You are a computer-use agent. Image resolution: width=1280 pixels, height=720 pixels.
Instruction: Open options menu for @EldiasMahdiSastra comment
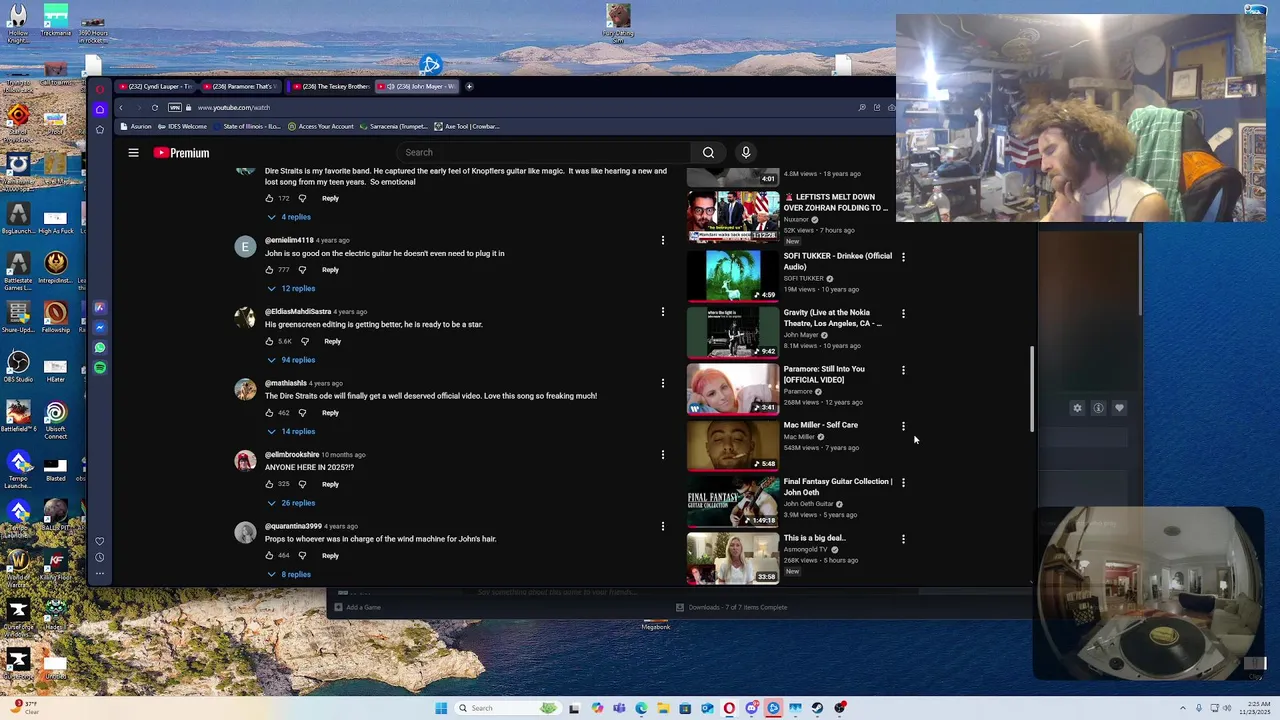coord(662,312)
